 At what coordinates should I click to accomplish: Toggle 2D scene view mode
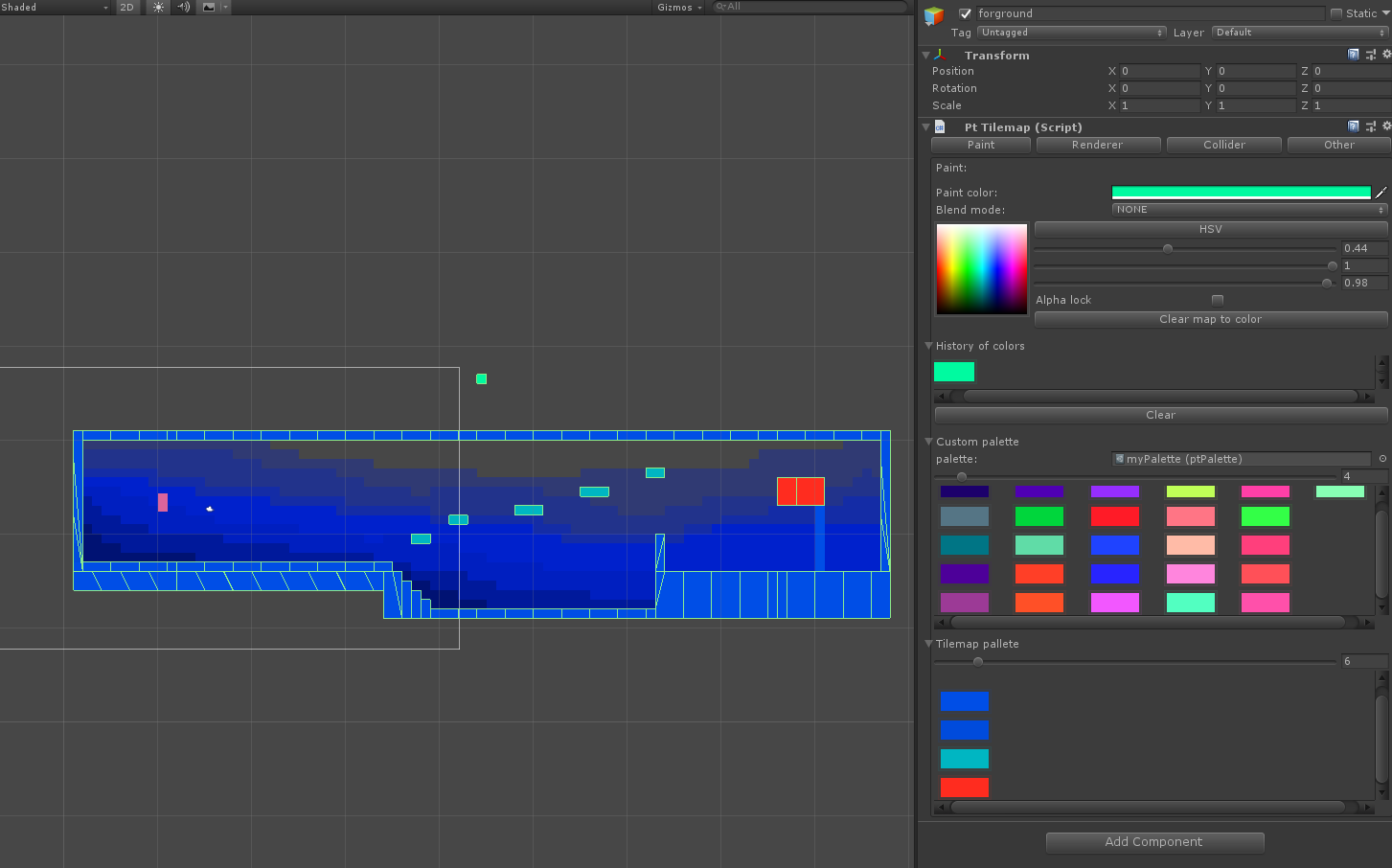tap(126, 7)
